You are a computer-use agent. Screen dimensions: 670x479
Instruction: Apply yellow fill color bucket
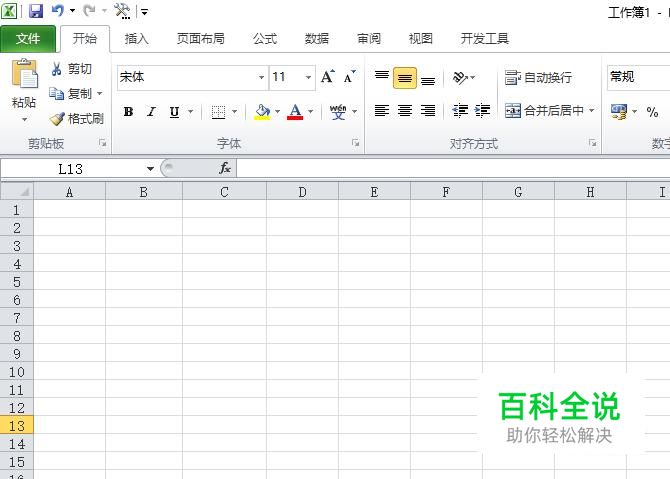(262, 112)
